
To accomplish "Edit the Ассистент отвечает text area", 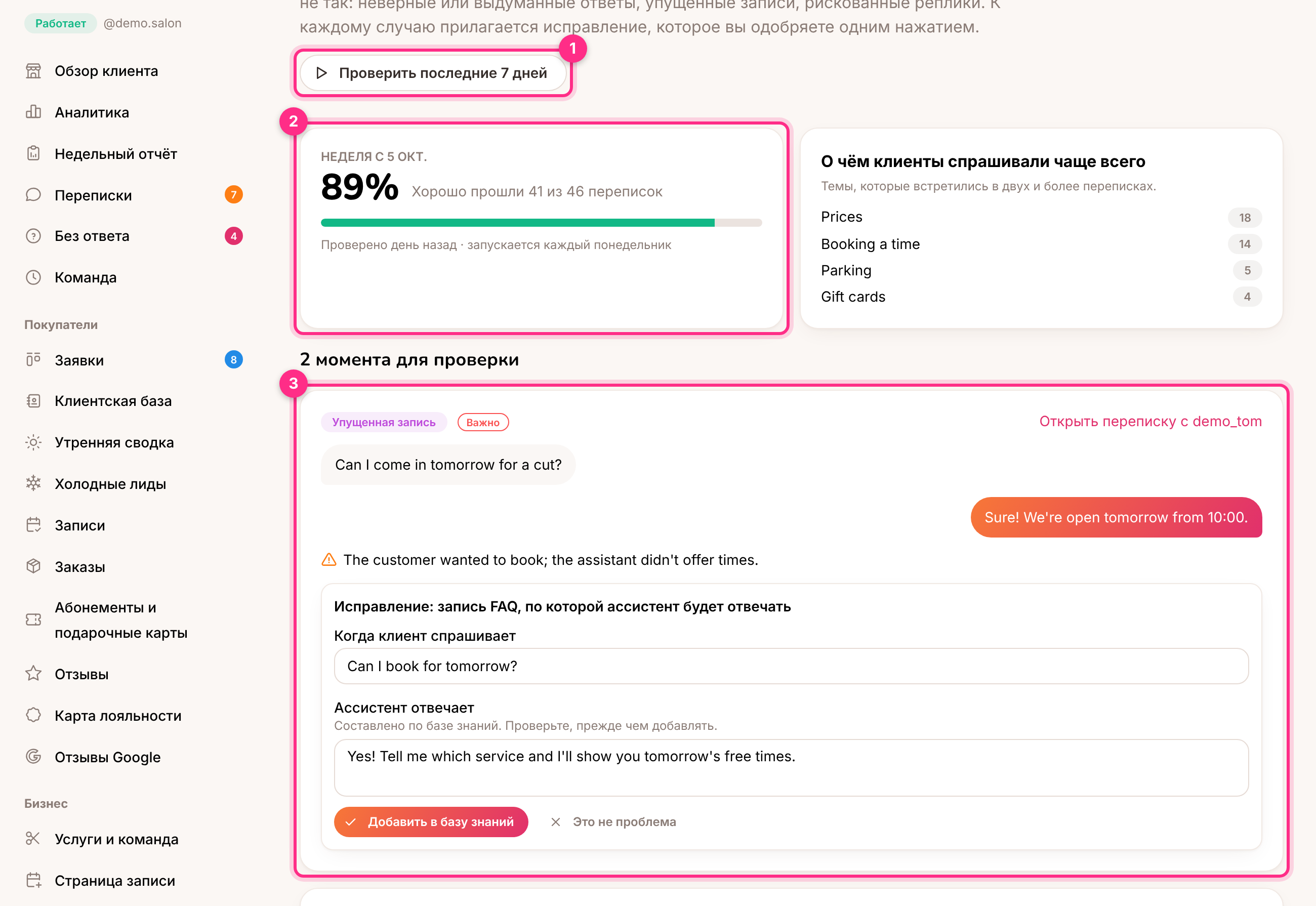I will pyautogui.click(x=791, y=767).
